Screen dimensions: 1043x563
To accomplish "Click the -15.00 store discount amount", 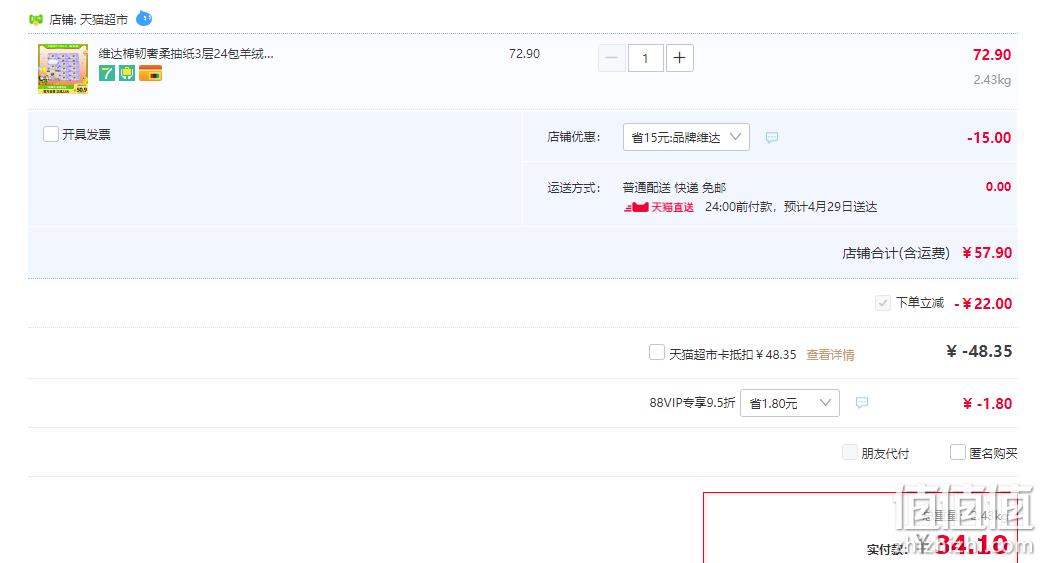I will (x=988, y=138).
